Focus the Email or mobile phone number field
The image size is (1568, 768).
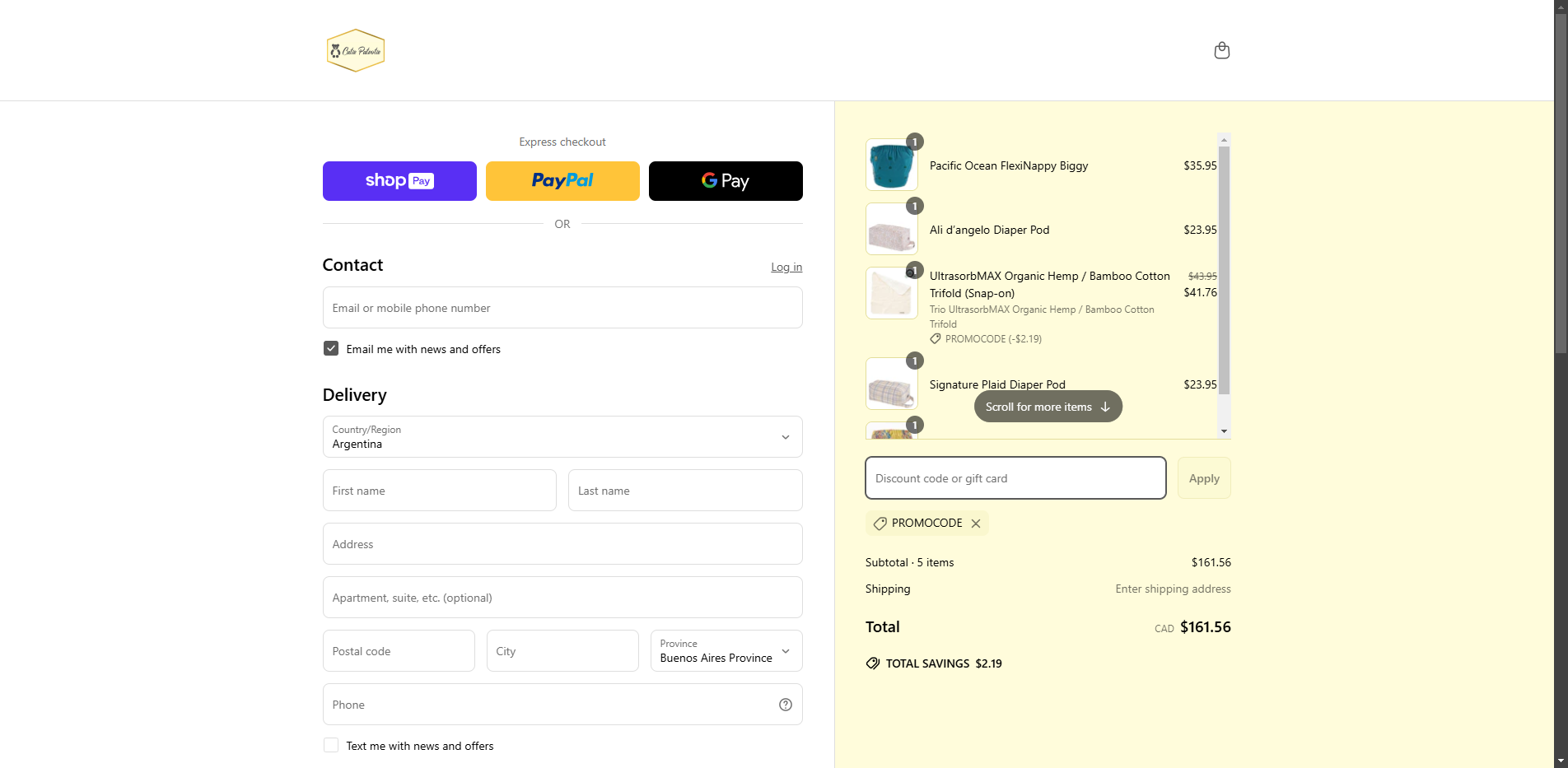(562, 308)
